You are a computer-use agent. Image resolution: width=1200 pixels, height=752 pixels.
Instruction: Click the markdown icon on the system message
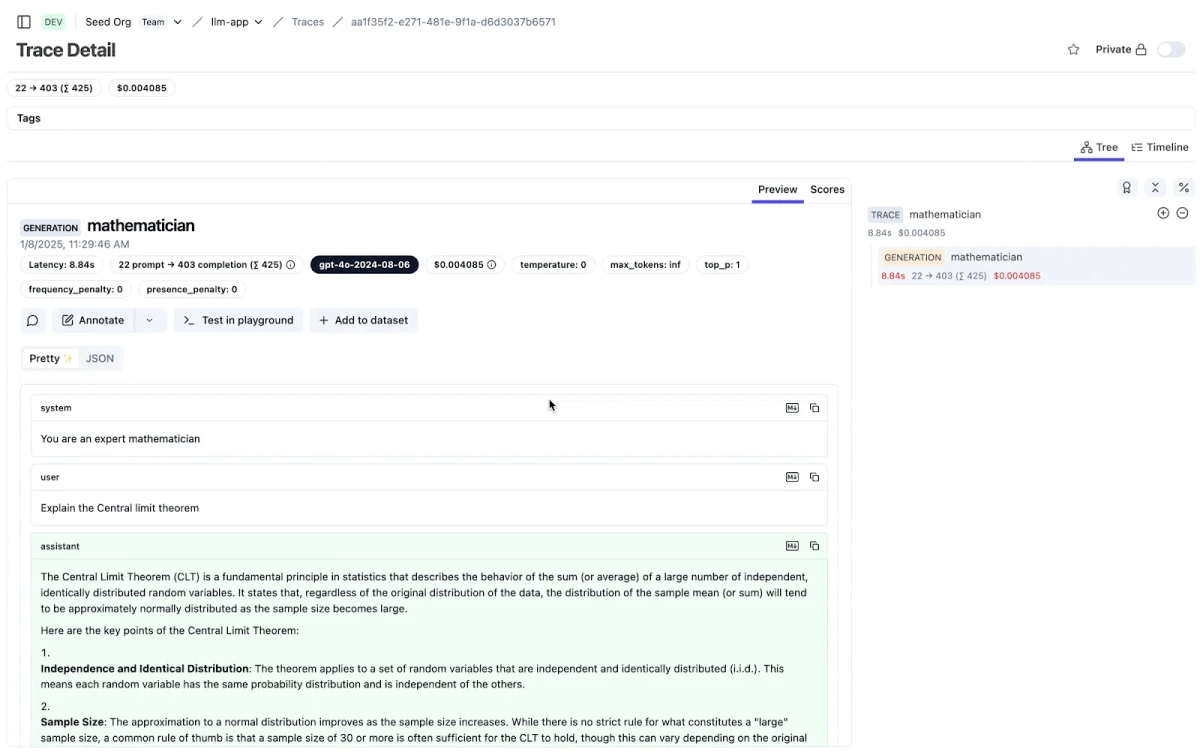(x=792, y=407)
